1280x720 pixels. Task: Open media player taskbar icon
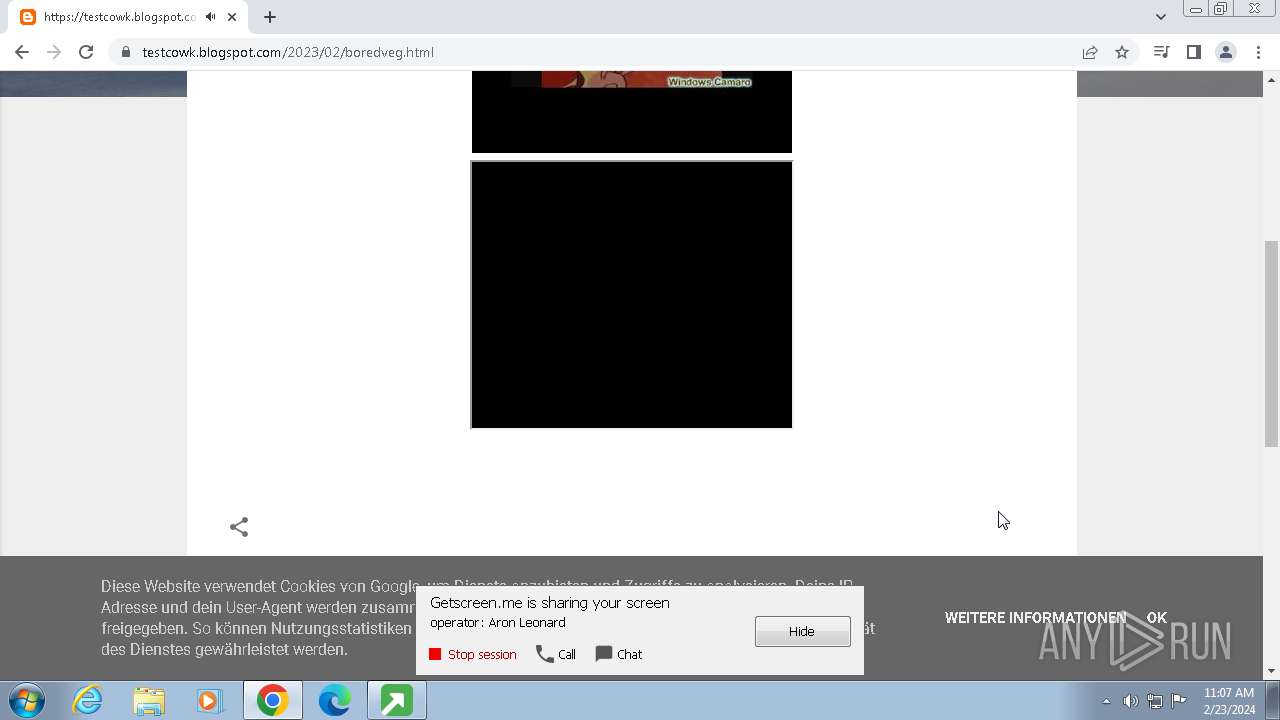pyautogui.click(x=210, y=701)
